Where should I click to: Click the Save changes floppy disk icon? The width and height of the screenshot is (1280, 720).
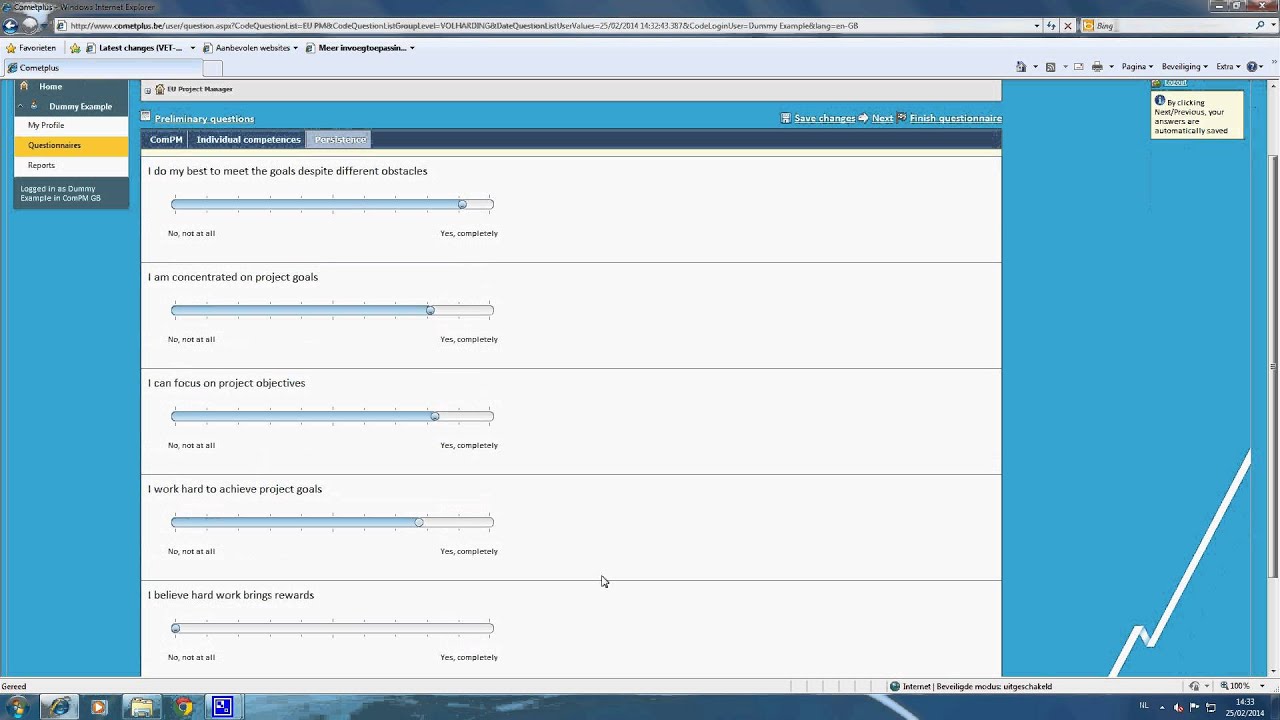pos(786,118)
